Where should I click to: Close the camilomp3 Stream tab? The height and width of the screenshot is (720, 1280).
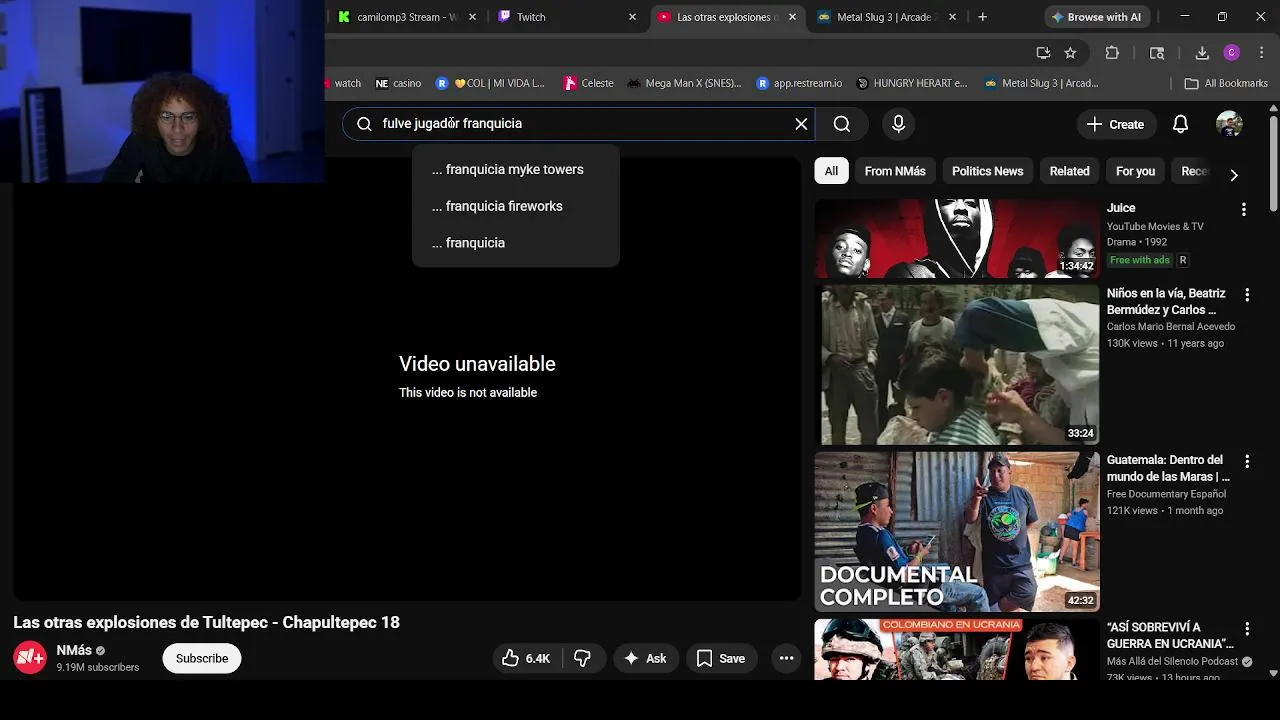[x=472, y=17]
